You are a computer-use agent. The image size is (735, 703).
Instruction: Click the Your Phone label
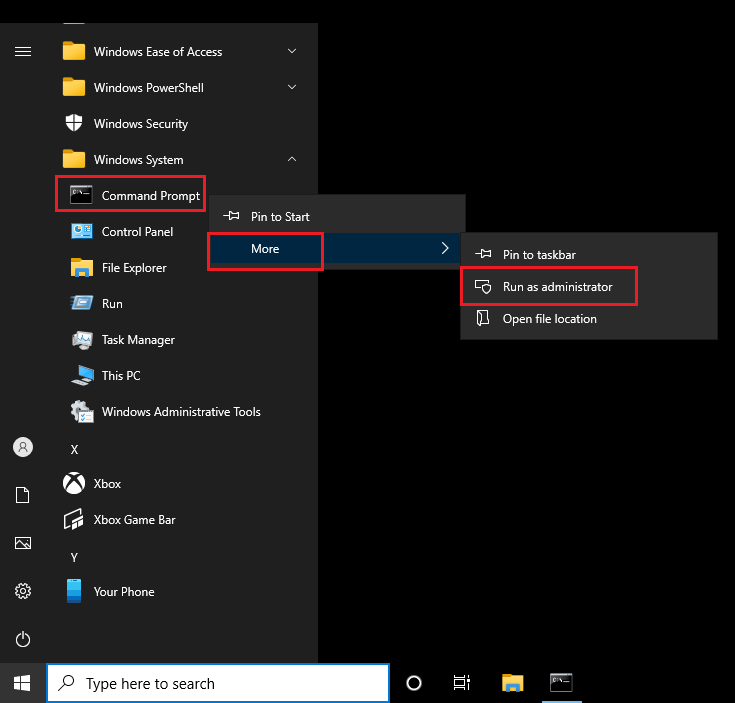click(x=124, y=592)
